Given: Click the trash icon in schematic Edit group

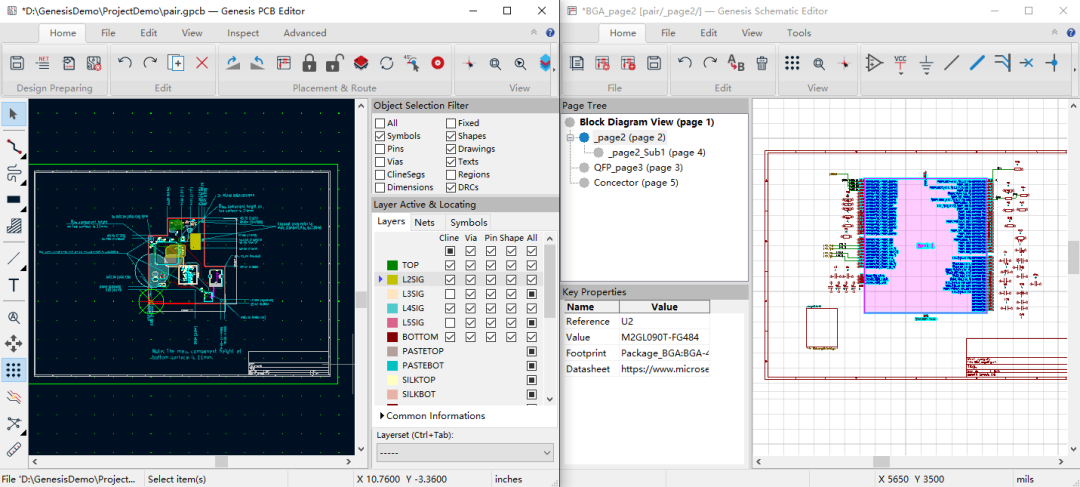Looking at the screenshot, I should (762, 63).
